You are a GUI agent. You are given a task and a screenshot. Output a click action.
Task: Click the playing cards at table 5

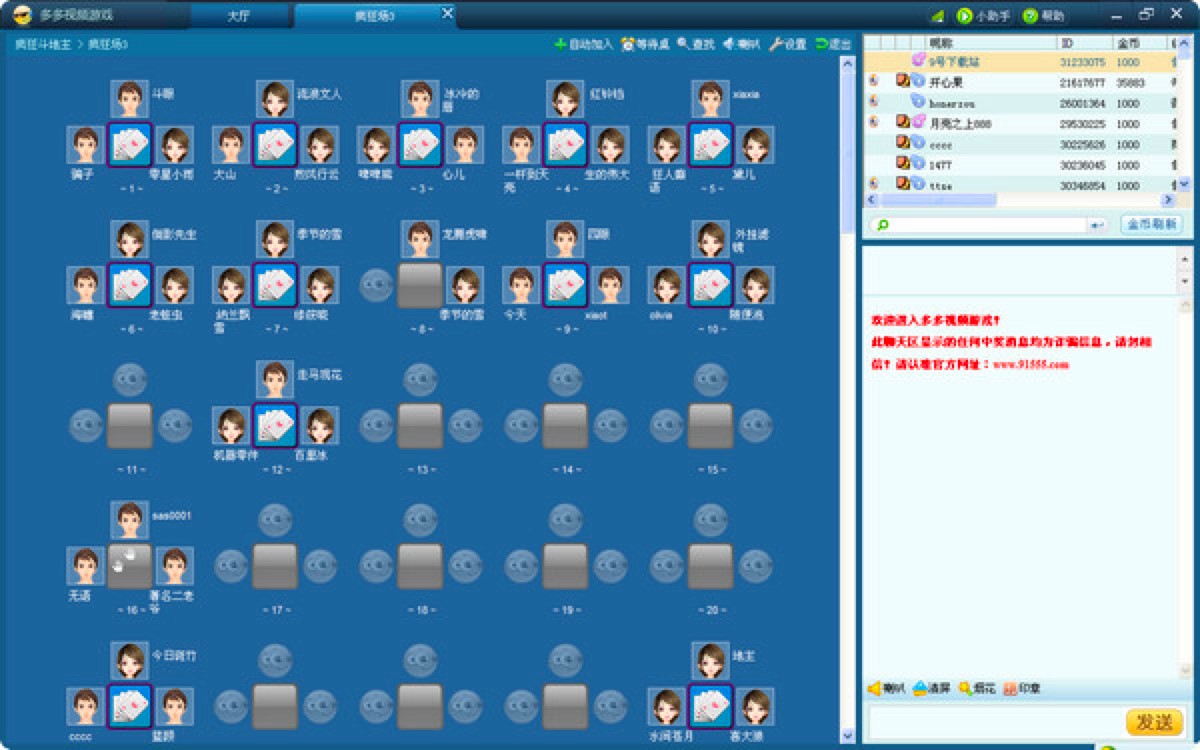(x=710, y=145)
